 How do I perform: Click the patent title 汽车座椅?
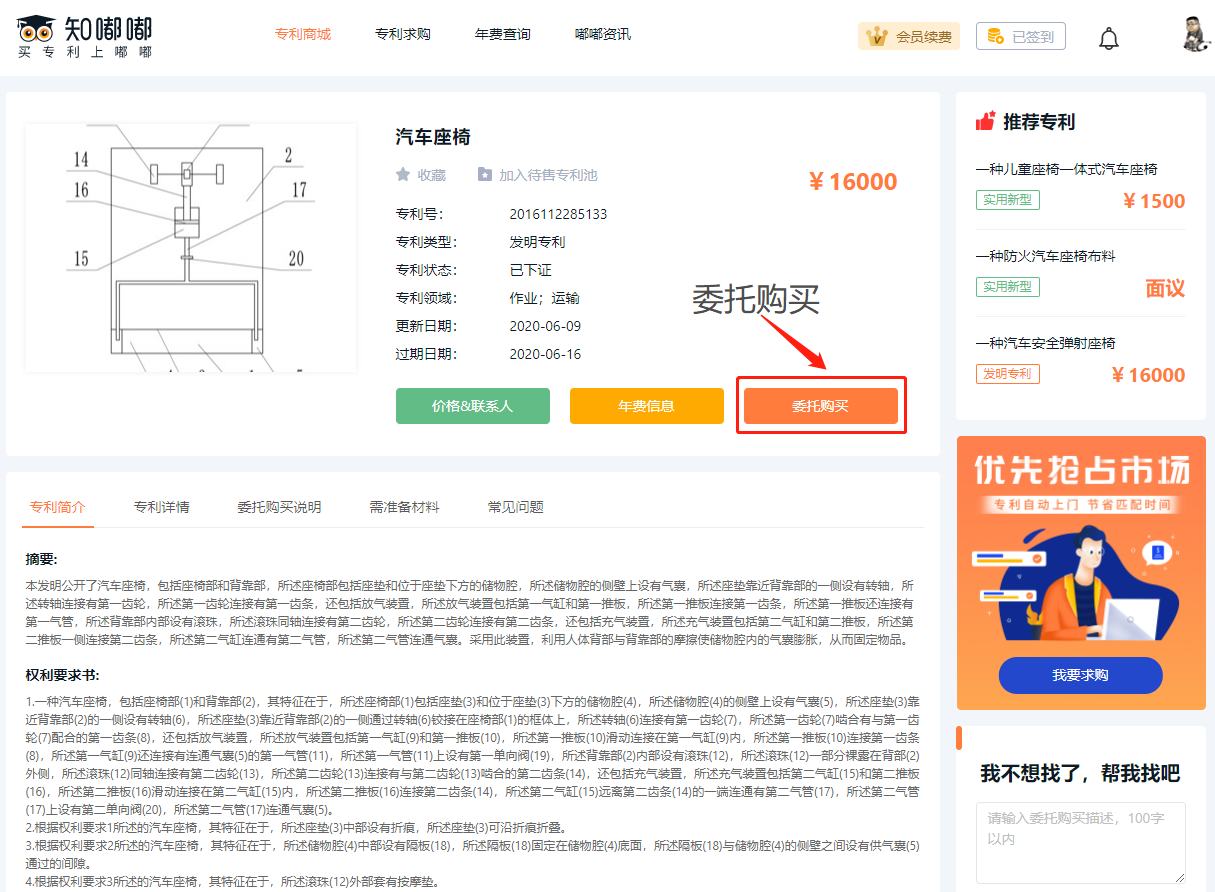tap(433, 137)
